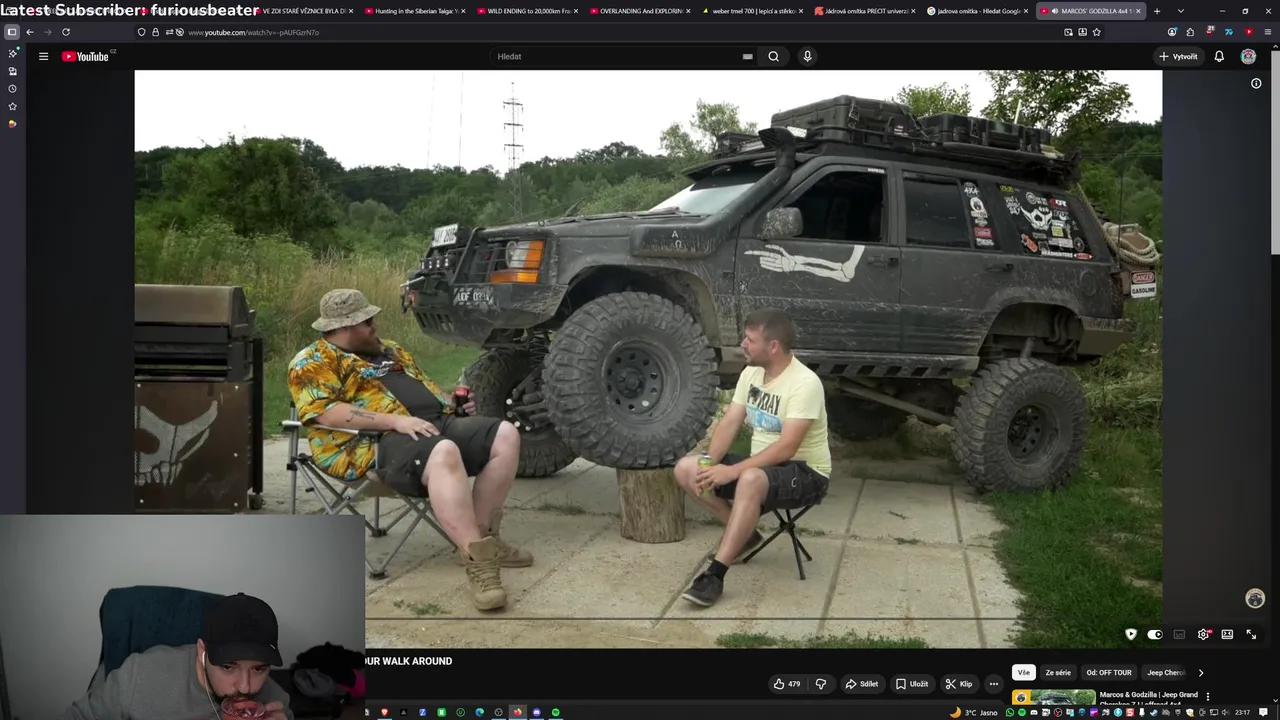This screenshot has height=720, width=1280.
Task: Open the taskbar clock showing 23:17
Action: pyautogui.click(x=1243, y=712)
